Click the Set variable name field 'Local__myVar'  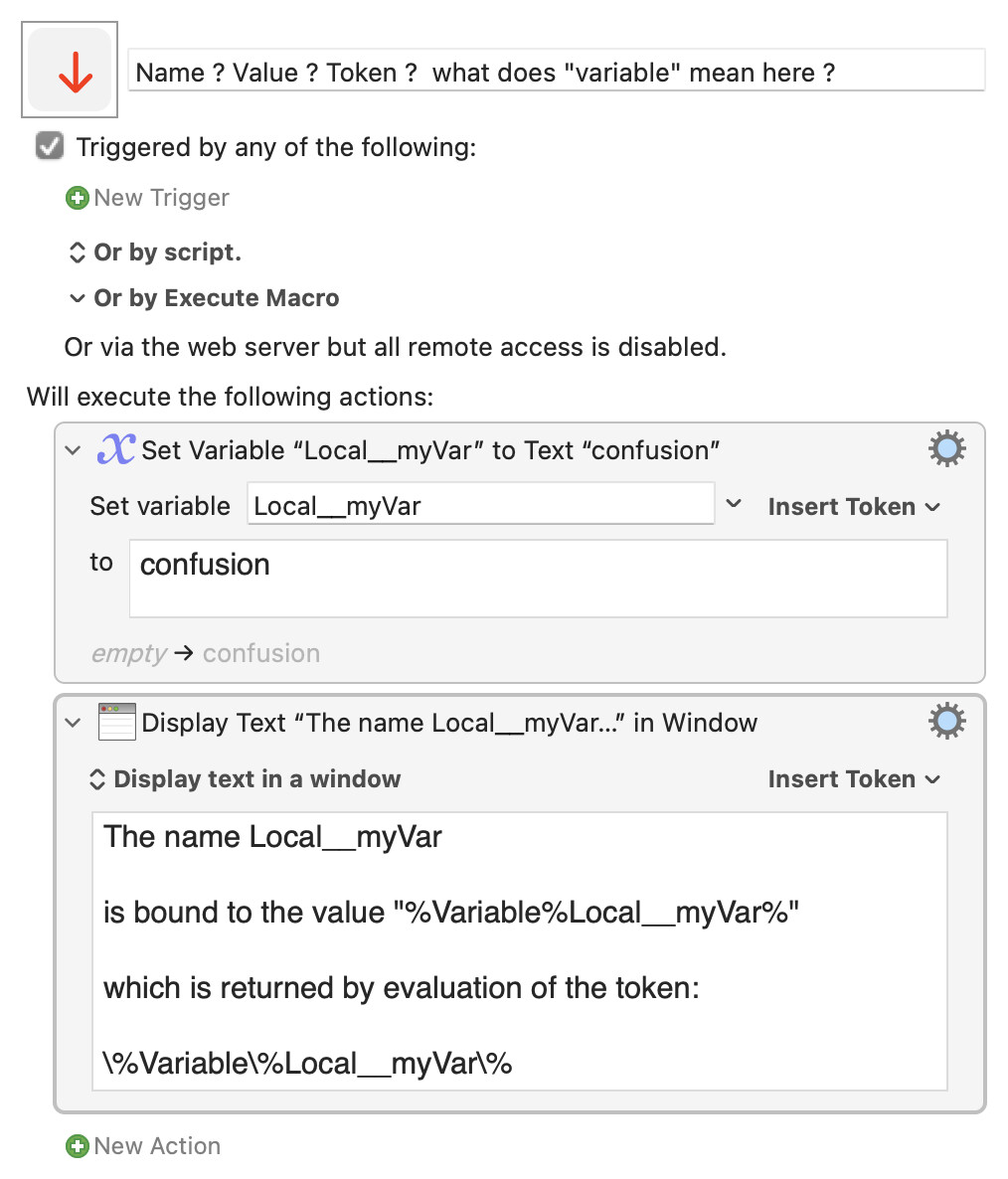coord(479,505)
